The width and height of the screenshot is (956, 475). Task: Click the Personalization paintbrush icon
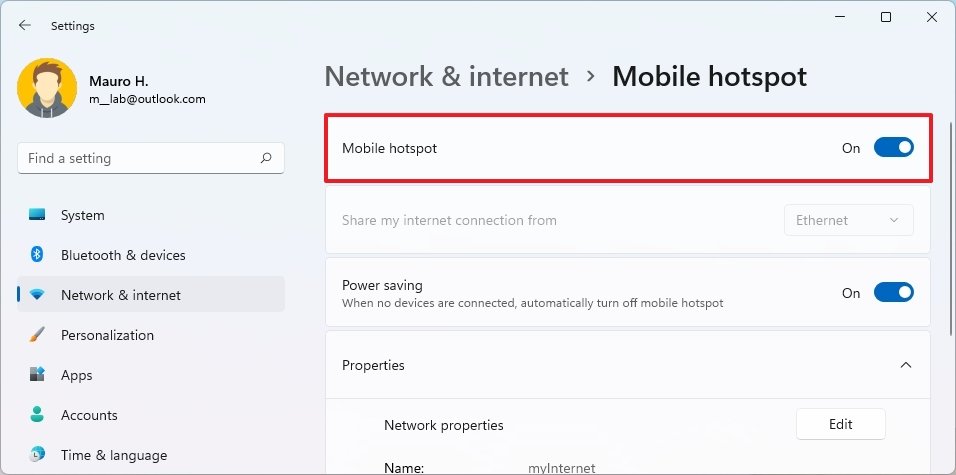click(x=38, y=335)
